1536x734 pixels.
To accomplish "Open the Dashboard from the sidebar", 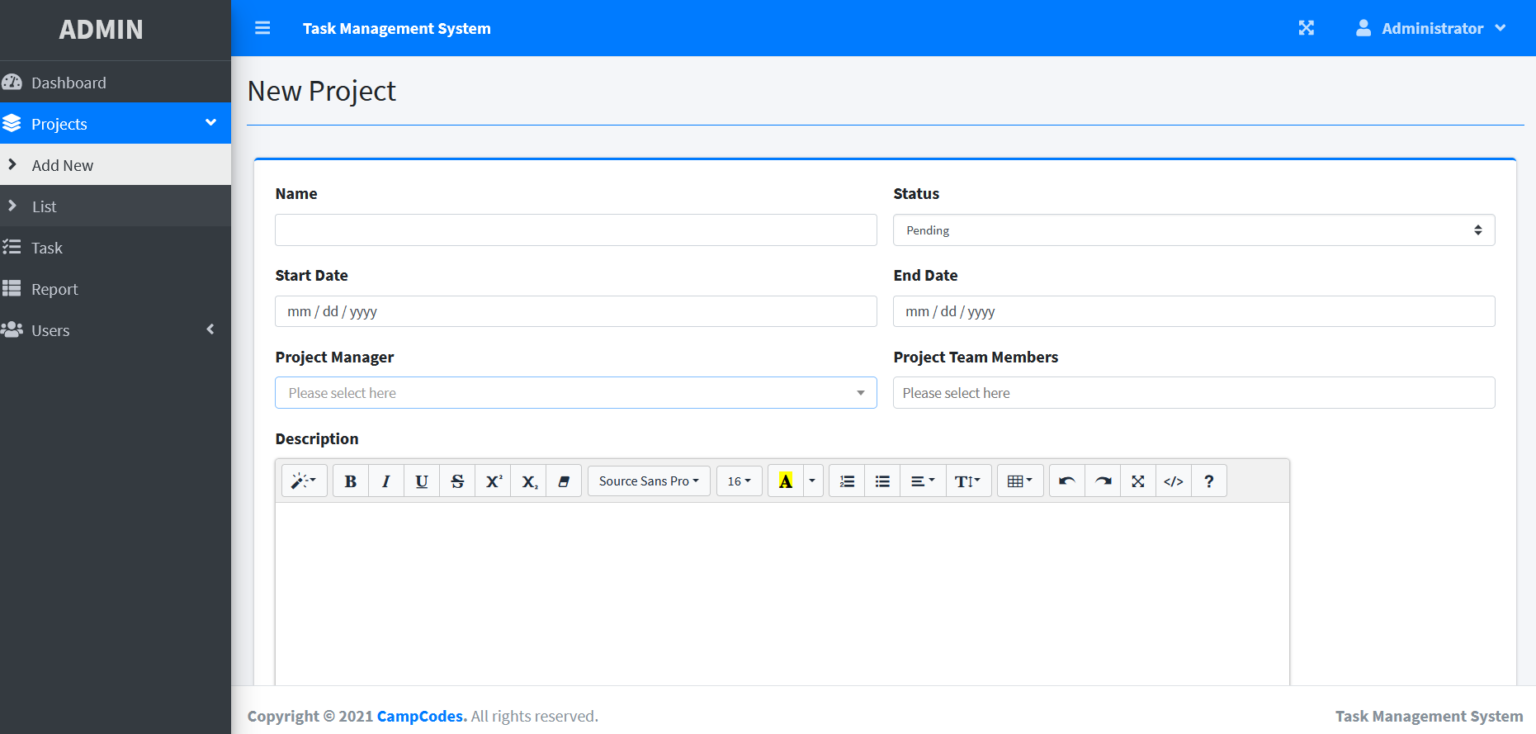I will point(68,82).
